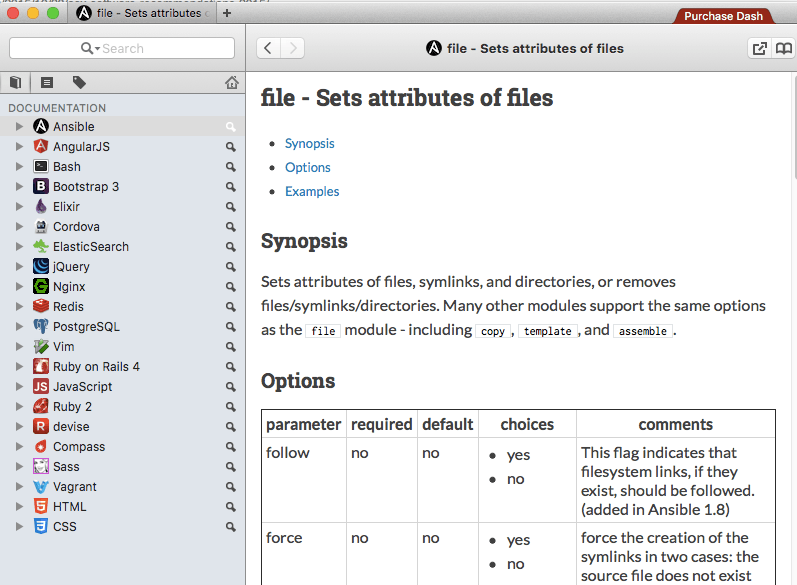Select the jQuery docset row

[122, 267]
